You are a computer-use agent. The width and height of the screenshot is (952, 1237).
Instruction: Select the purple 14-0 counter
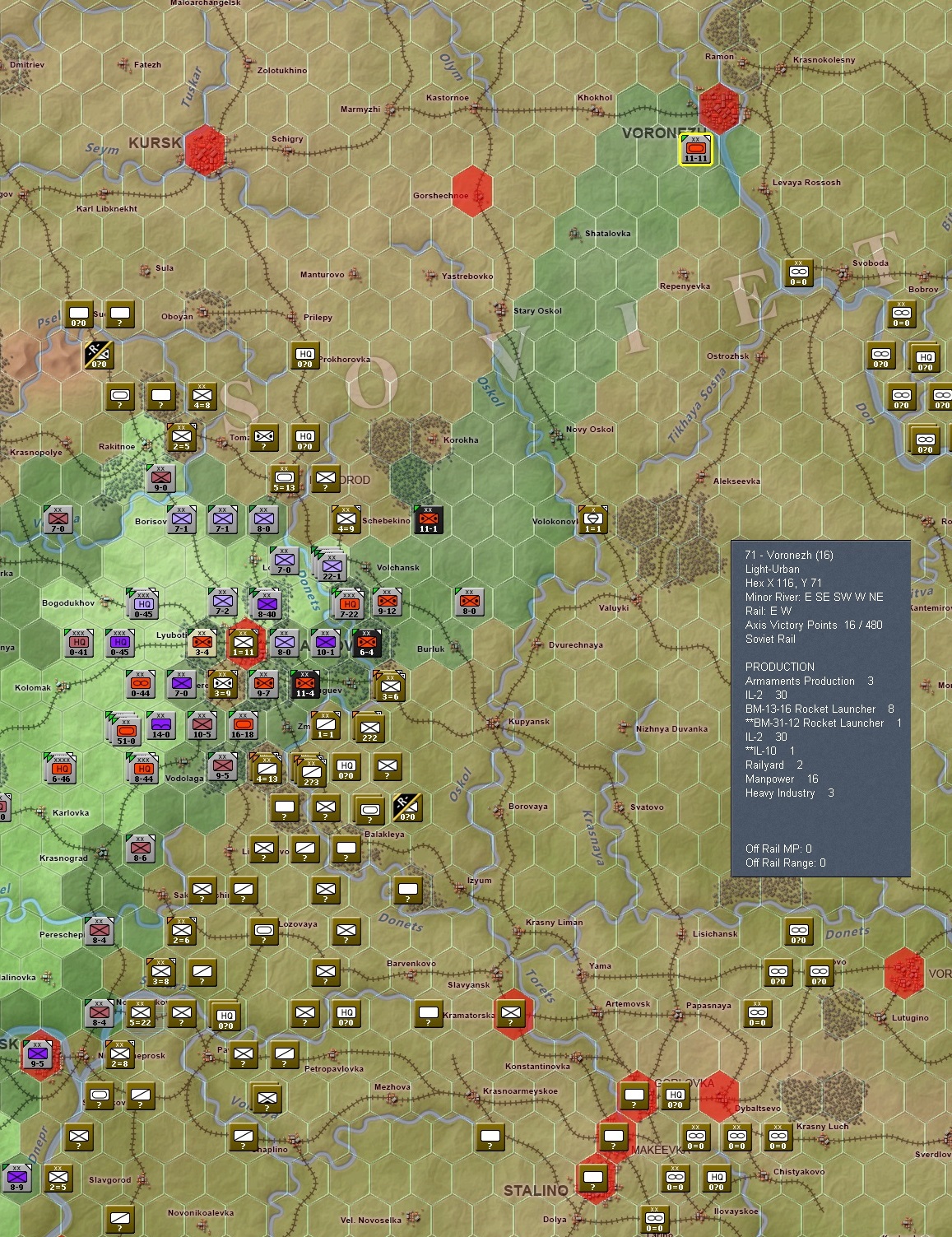(160, 725)
